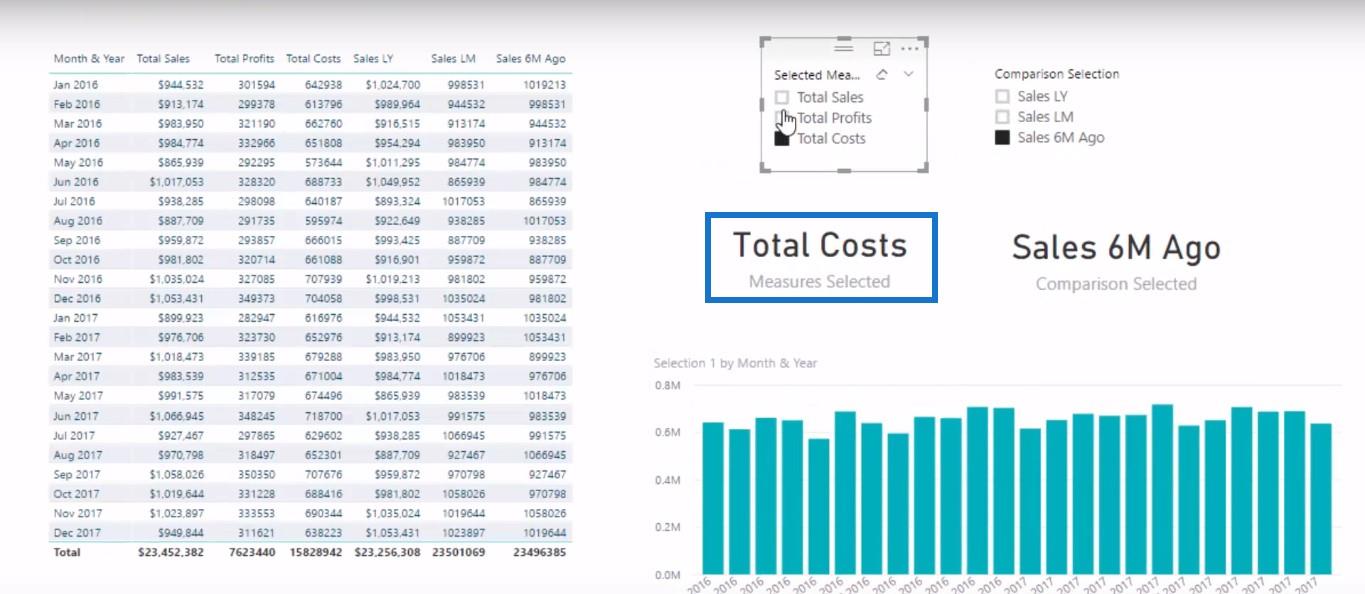1365x594 pixels.
Task: Click the 573644 Total Costs cell for May 2016
Action: pyautogui.click(x=323, y=163)
